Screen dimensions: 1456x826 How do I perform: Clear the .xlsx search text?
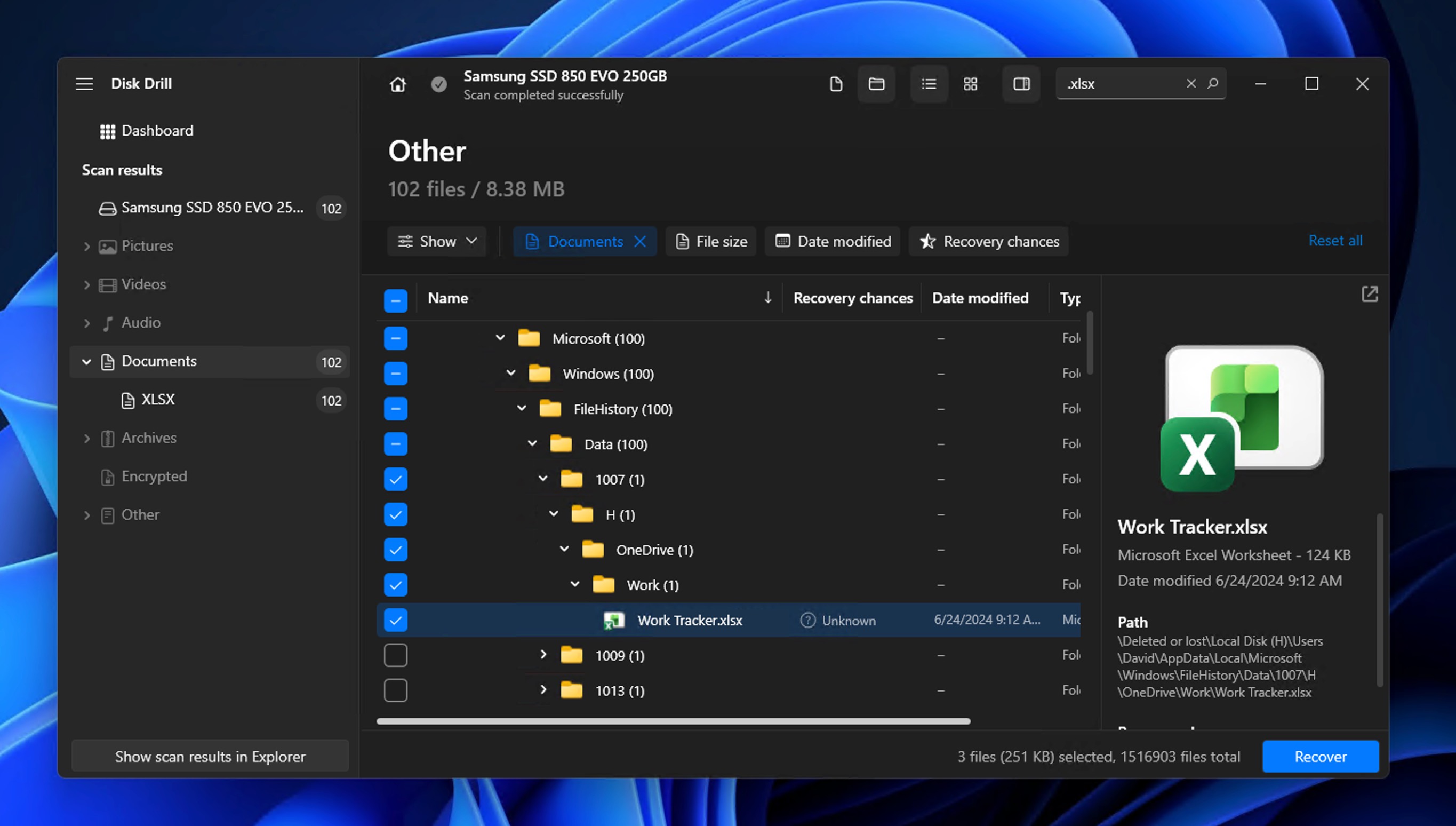click(x=1191, y=83)
